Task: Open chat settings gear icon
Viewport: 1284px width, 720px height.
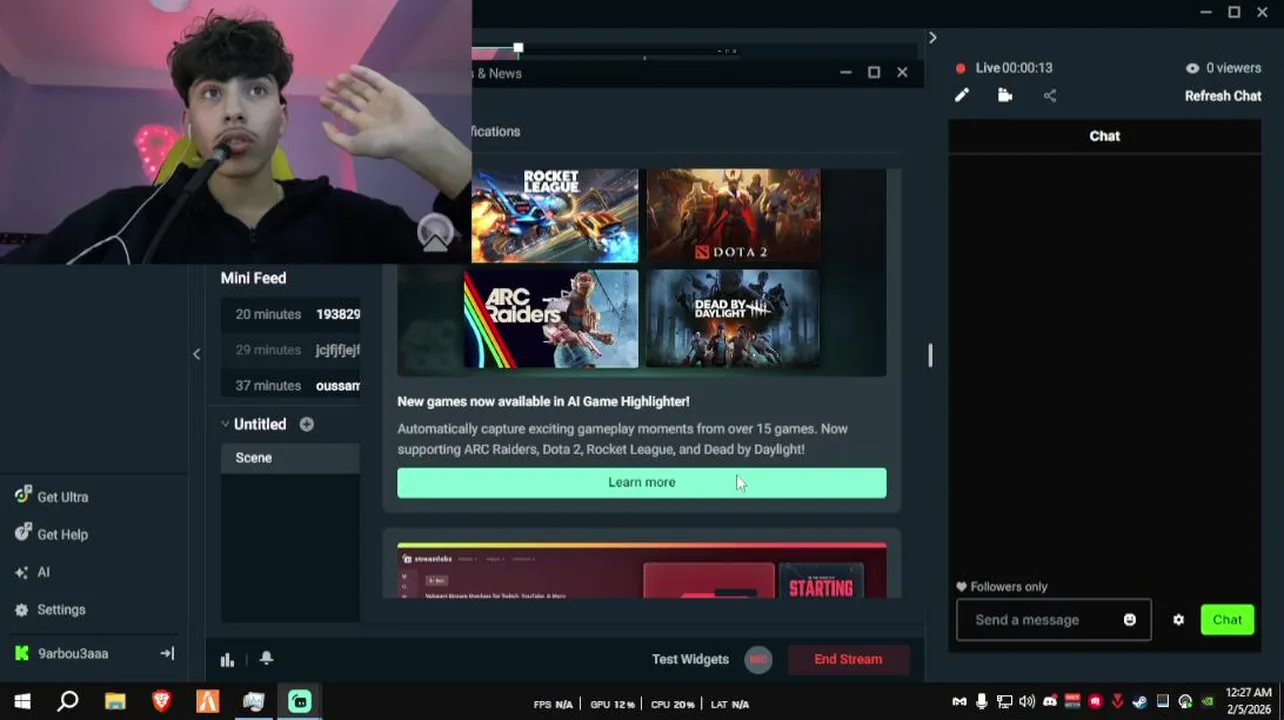Action: (x=1179, y=620)
